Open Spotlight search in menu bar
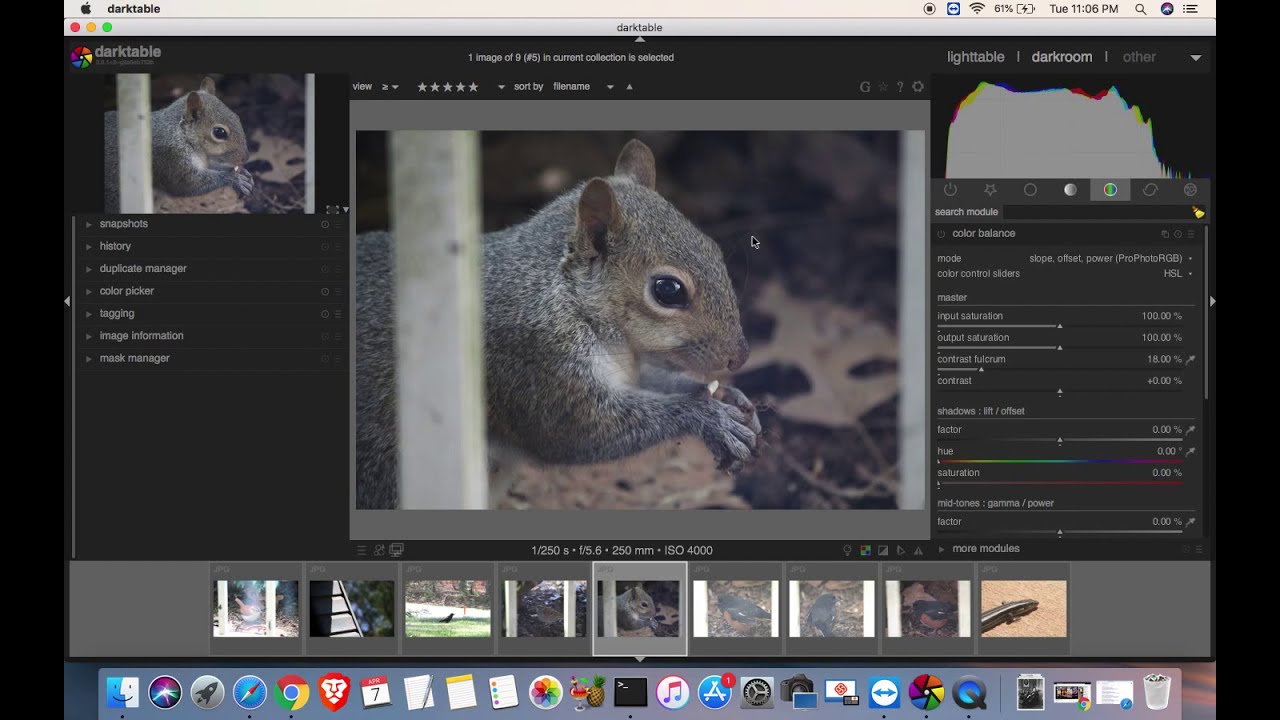Image resolution: width=1280 pixels, height=720 pixels. [1140, 9]
